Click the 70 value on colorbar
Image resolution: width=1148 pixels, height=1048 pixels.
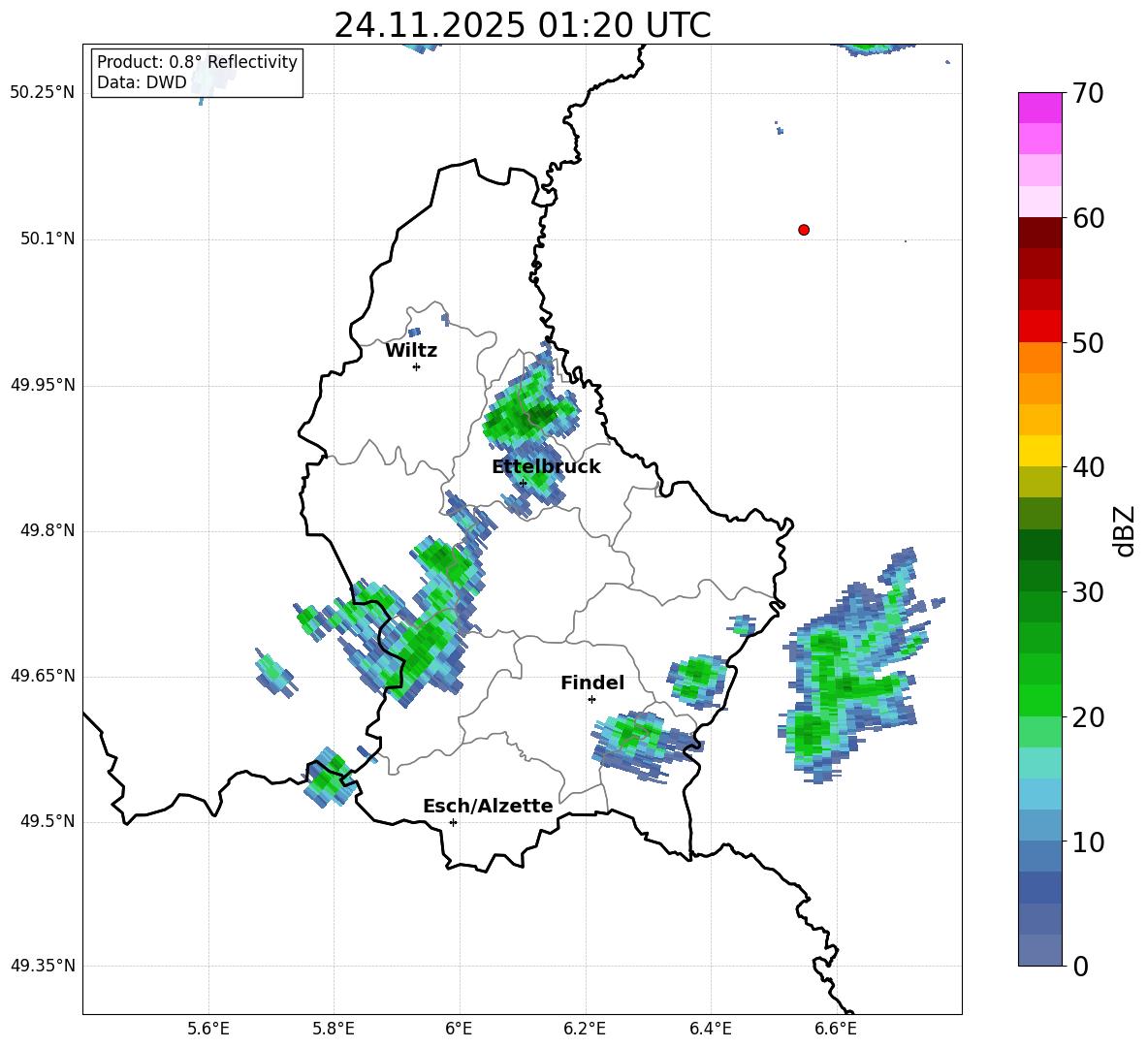tap(1088, 93)
